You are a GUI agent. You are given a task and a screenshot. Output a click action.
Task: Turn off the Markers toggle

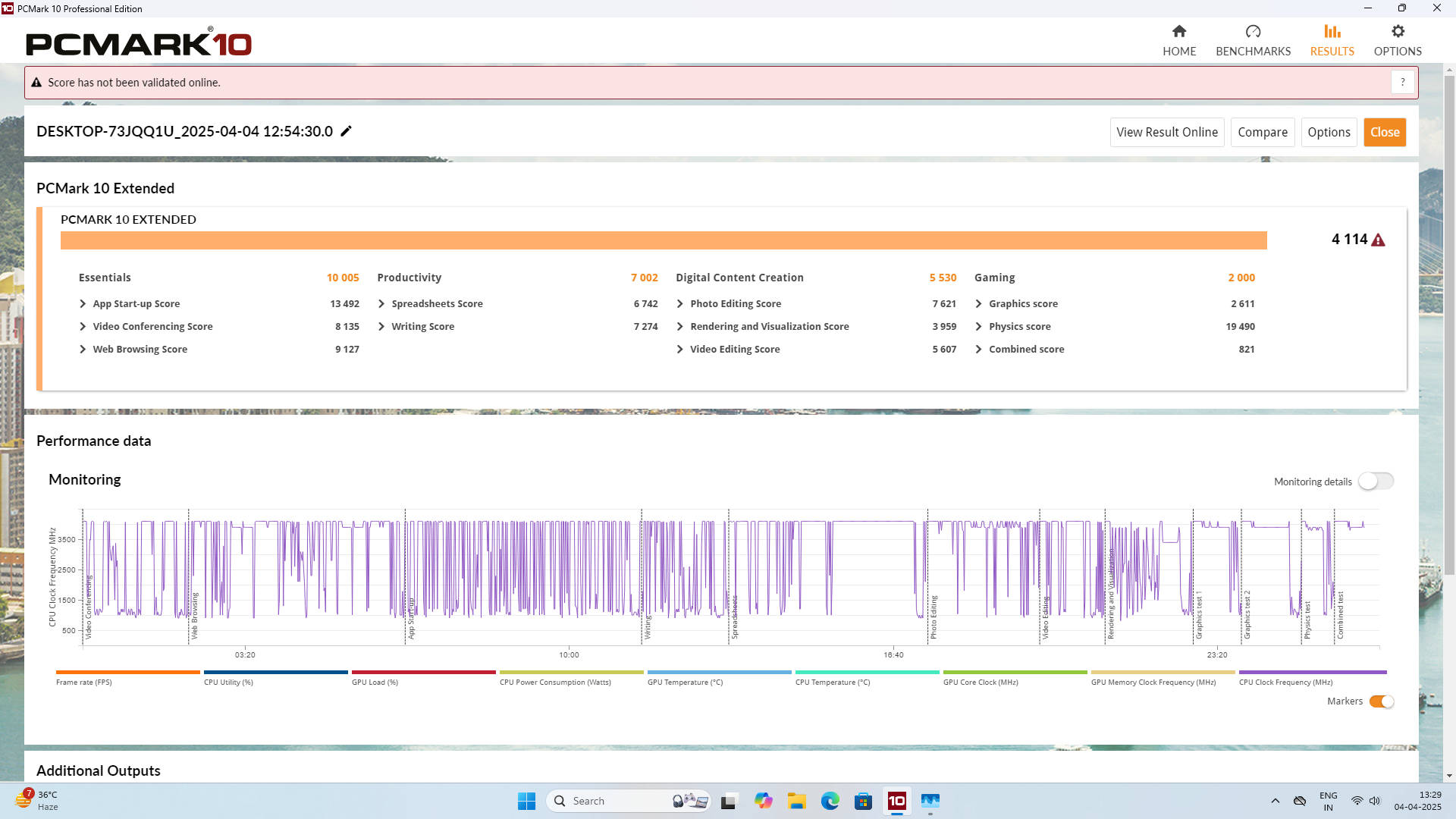(x=1382, y=701)
